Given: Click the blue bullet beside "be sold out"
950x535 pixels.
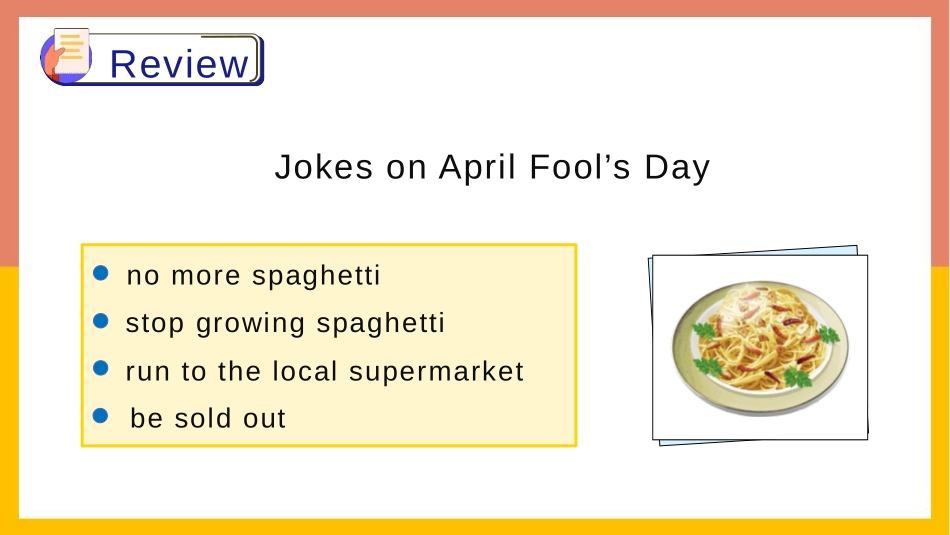Looking at the screenshot, I should [x=101, y=416].
